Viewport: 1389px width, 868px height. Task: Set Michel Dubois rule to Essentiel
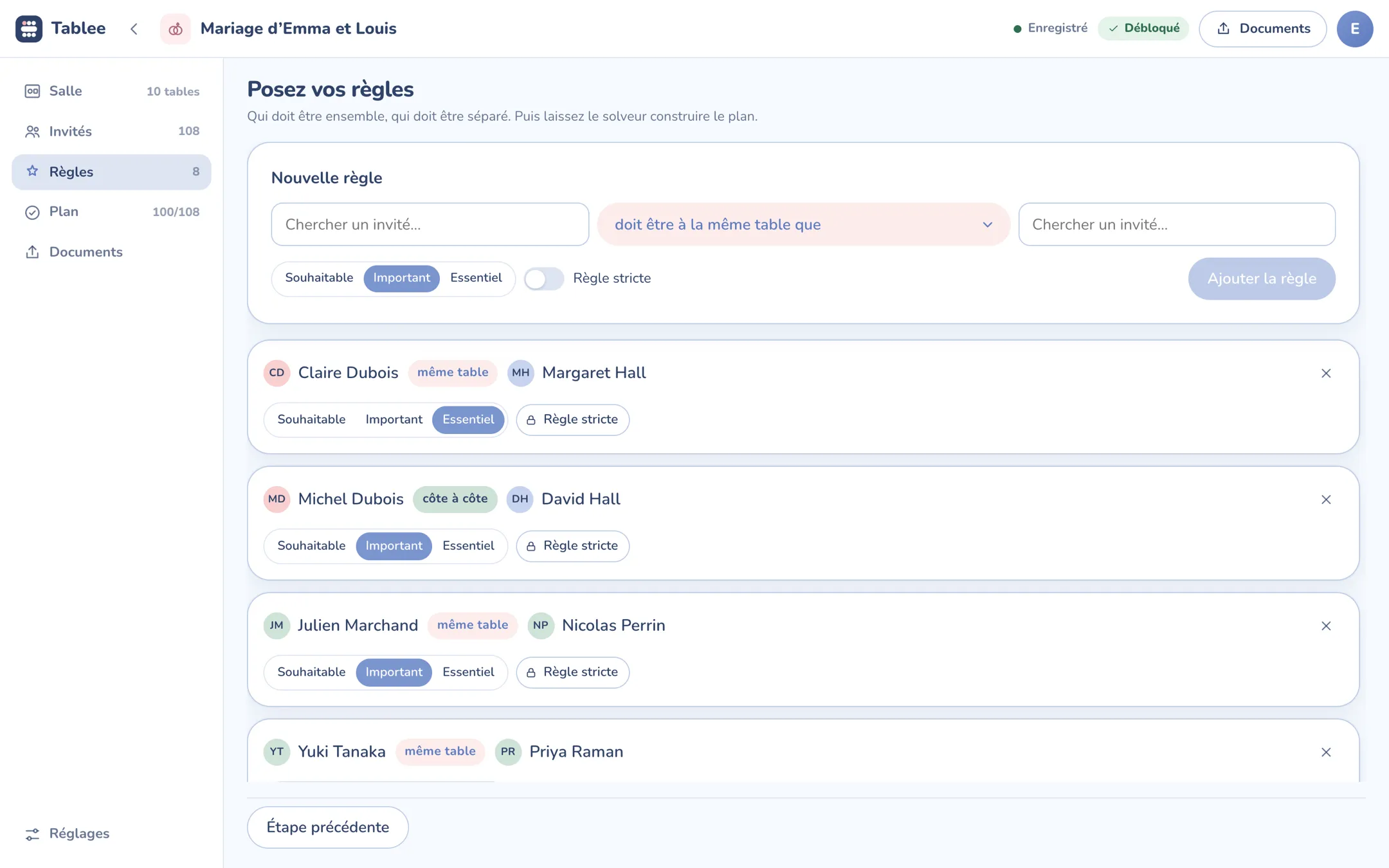tap(468, 546)
